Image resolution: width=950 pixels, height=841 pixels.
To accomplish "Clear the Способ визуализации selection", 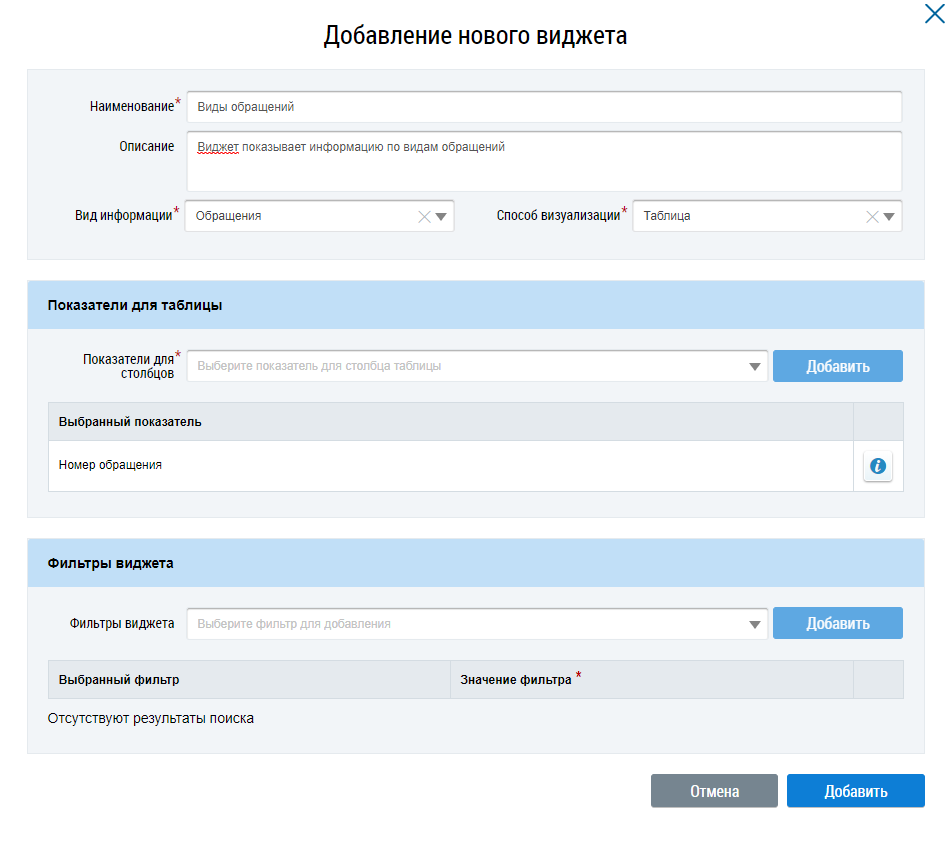I will tap(872, 216).
